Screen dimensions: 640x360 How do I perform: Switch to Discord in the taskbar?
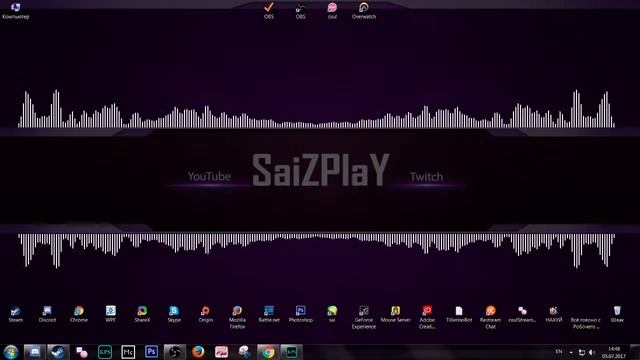[x=34, y=352]
